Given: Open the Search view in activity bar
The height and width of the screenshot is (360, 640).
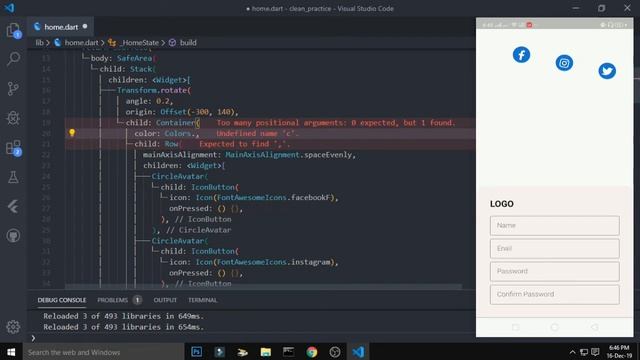Looking at the screenshot, I should [x=13, y=59].
